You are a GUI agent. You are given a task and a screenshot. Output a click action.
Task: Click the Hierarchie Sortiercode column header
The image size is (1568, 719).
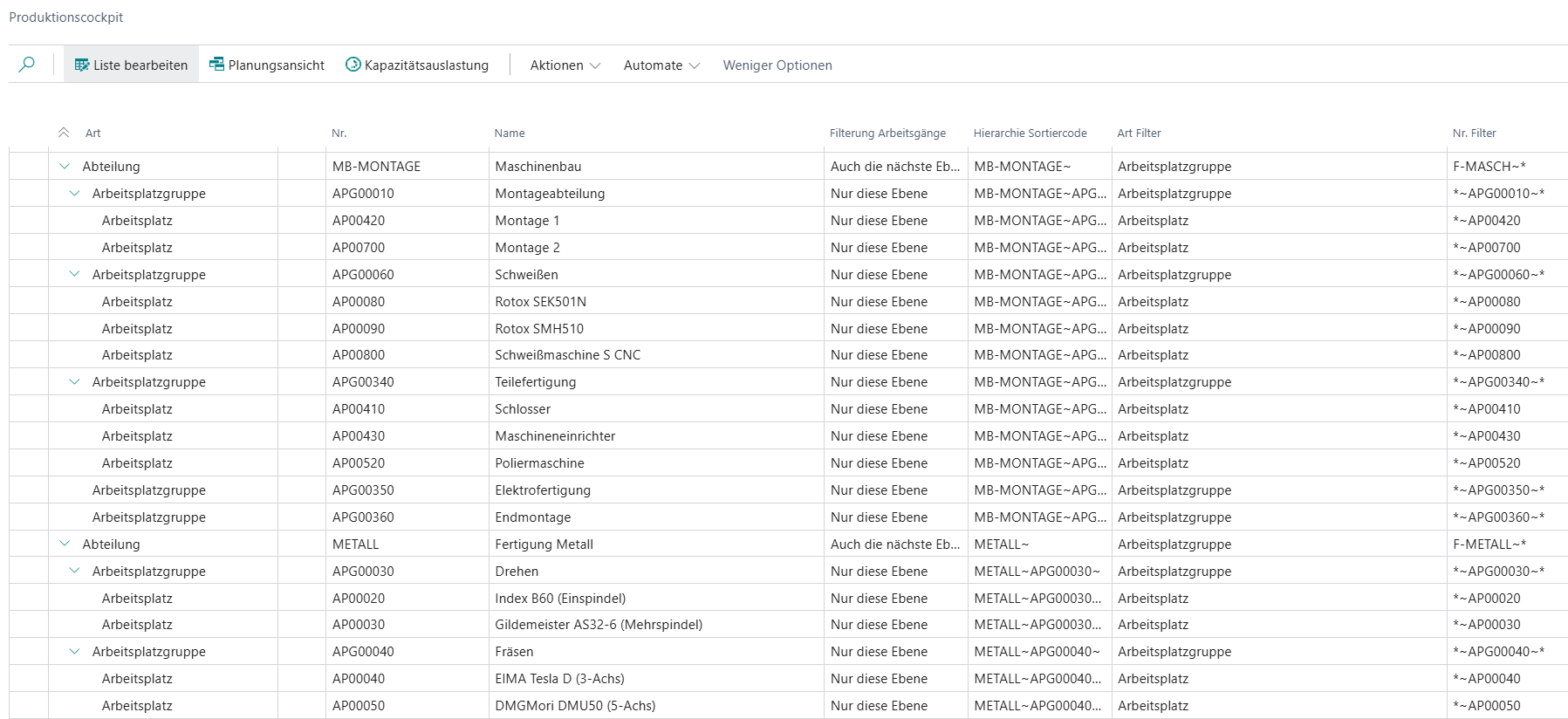tap(1030, 134)
